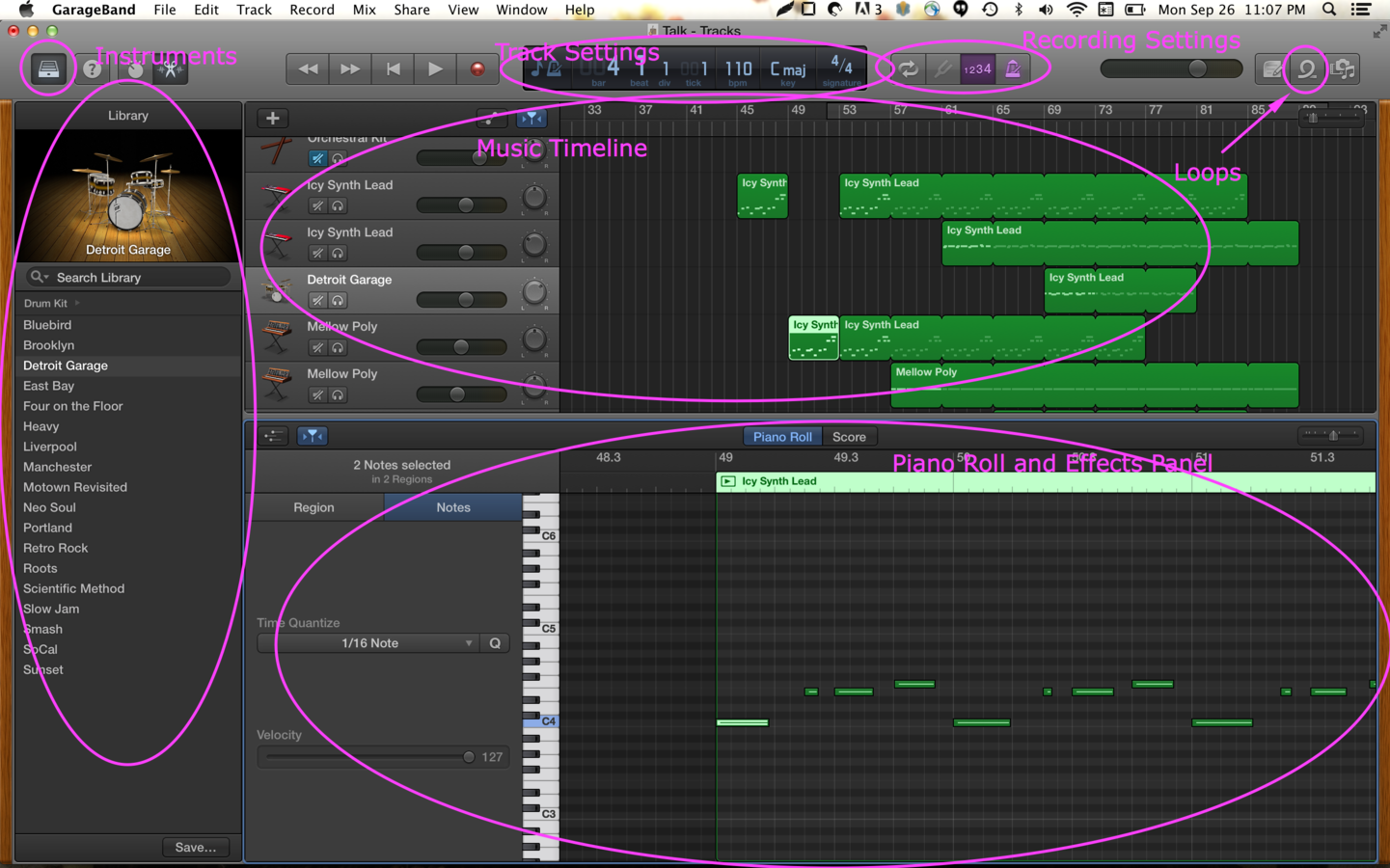Viewport: 1390px width, 868px height.
Task: Solo the Orchestral Kit track
Action: pos(338,158)
